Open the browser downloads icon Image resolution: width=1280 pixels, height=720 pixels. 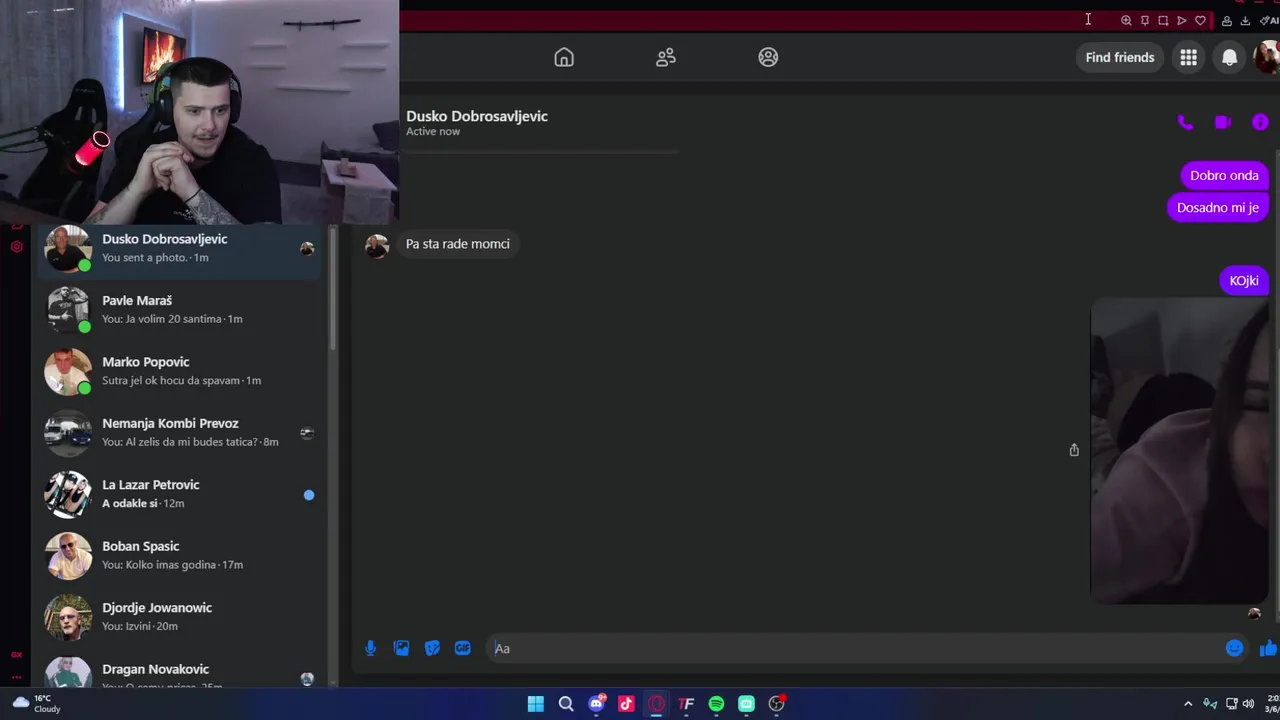point(1245,20)
